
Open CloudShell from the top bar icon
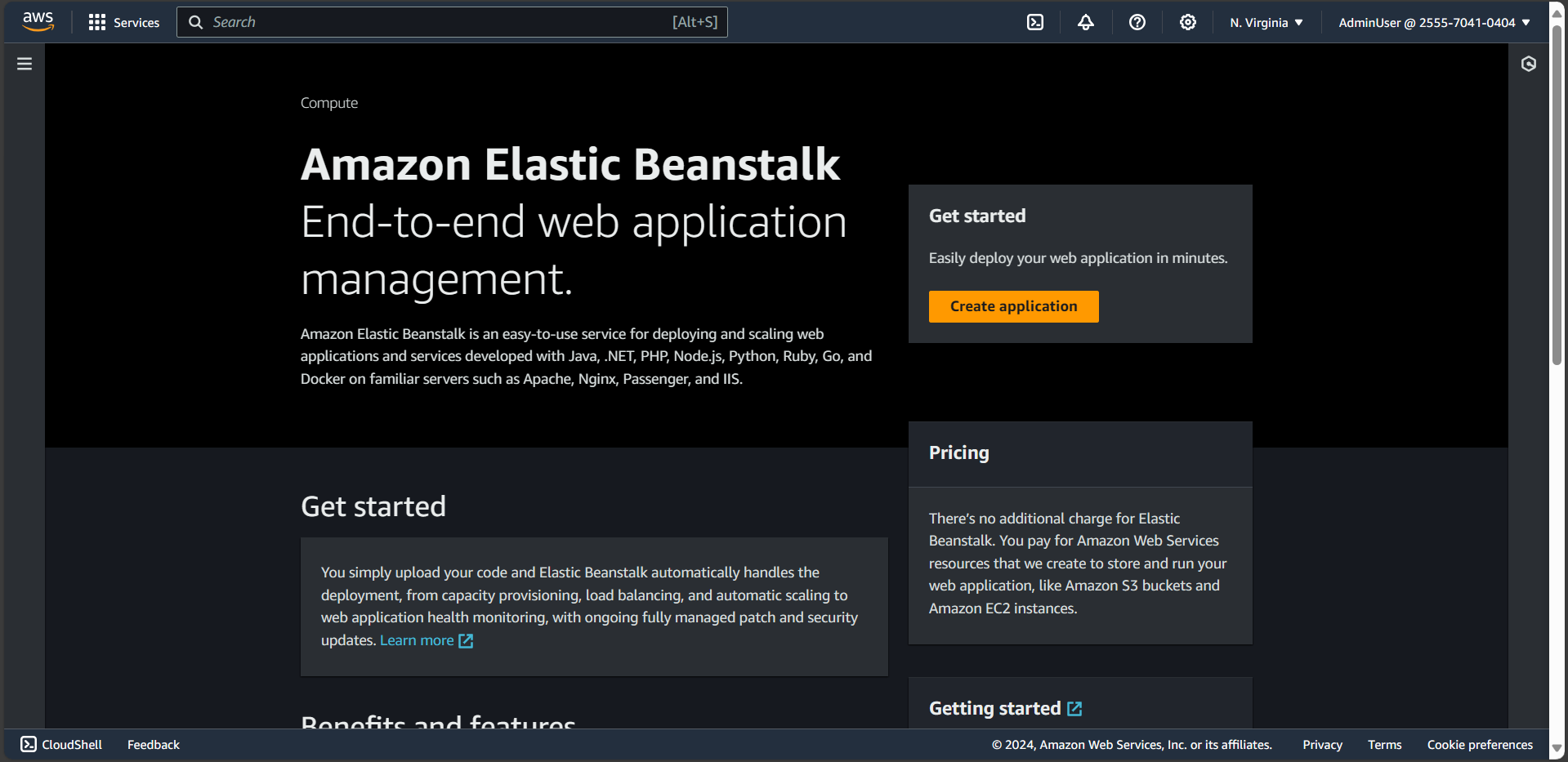point(1035,22)
